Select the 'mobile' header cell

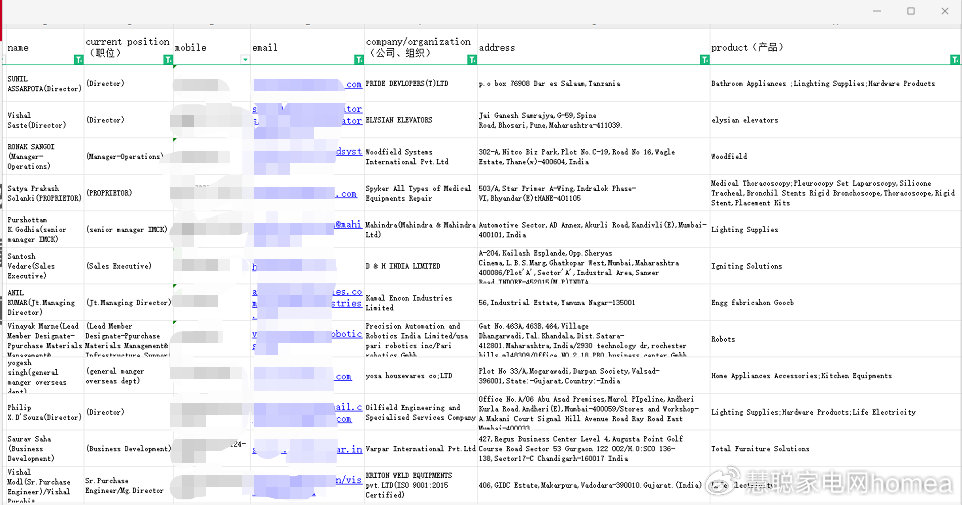point(212,47)
